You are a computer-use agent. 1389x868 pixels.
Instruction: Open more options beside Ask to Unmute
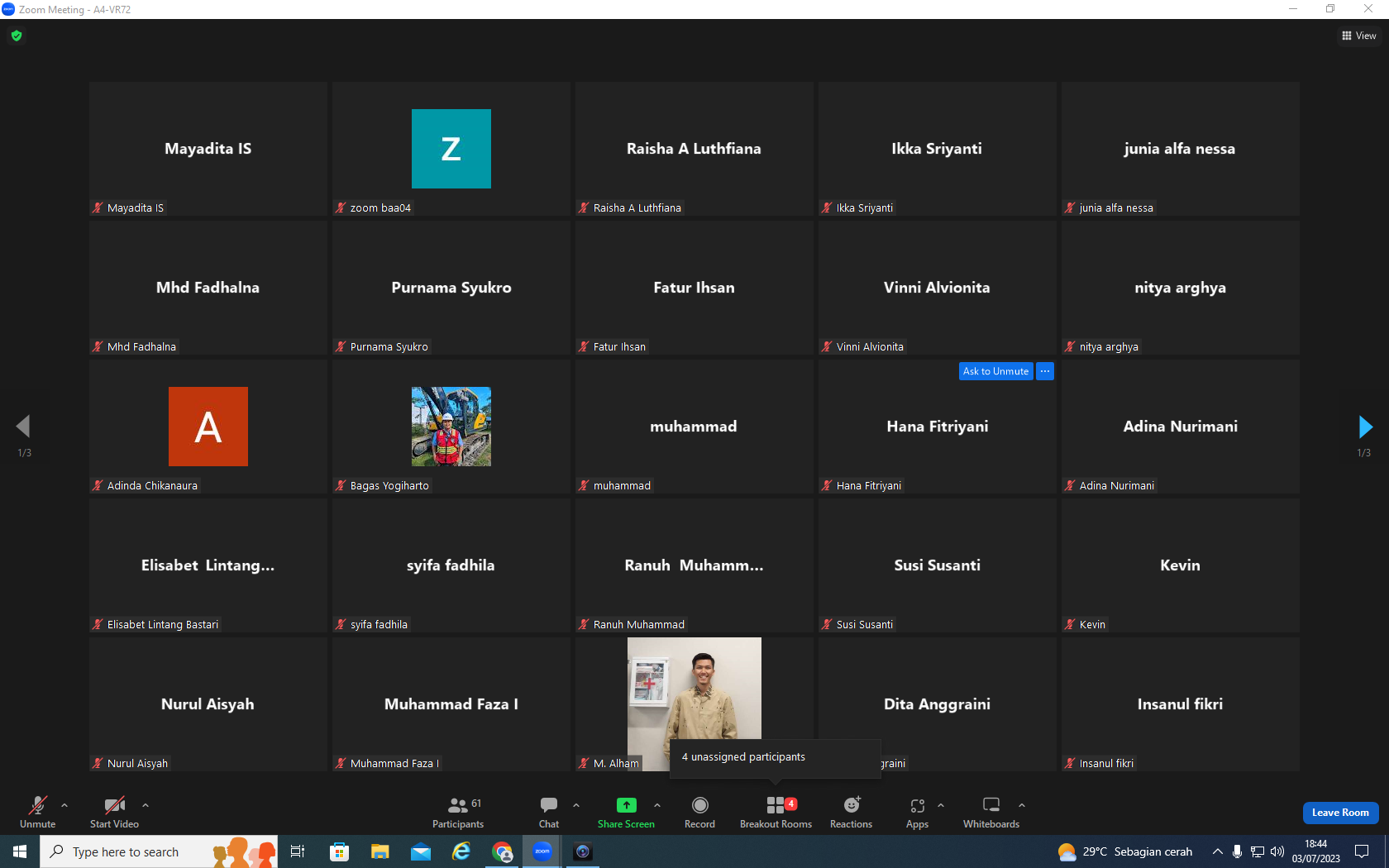coord(1045,371)
